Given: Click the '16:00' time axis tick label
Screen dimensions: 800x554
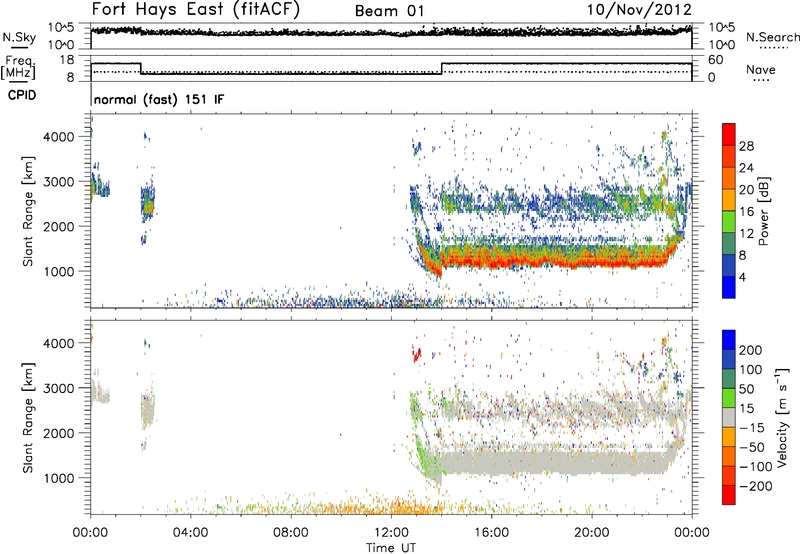Looking at the screenshot, I should tap(491, 533).
